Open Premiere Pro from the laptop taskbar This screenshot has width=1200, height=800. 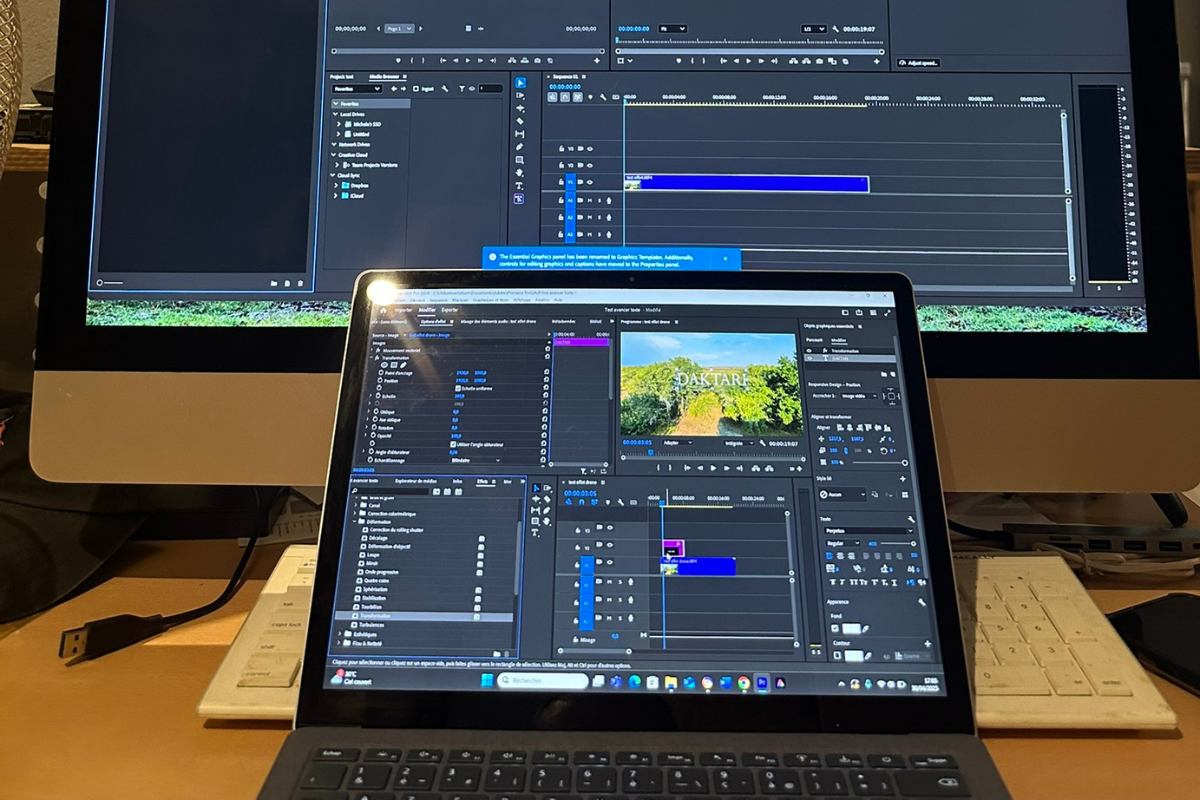(761, 683)
